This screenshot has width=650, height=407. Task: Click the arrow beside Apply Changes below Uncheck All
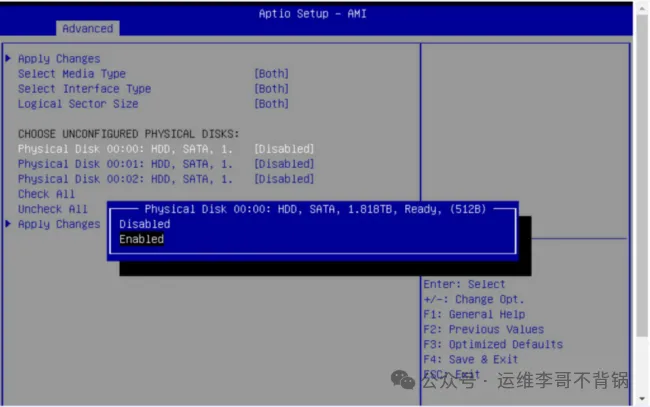click(x=9, y=224)
